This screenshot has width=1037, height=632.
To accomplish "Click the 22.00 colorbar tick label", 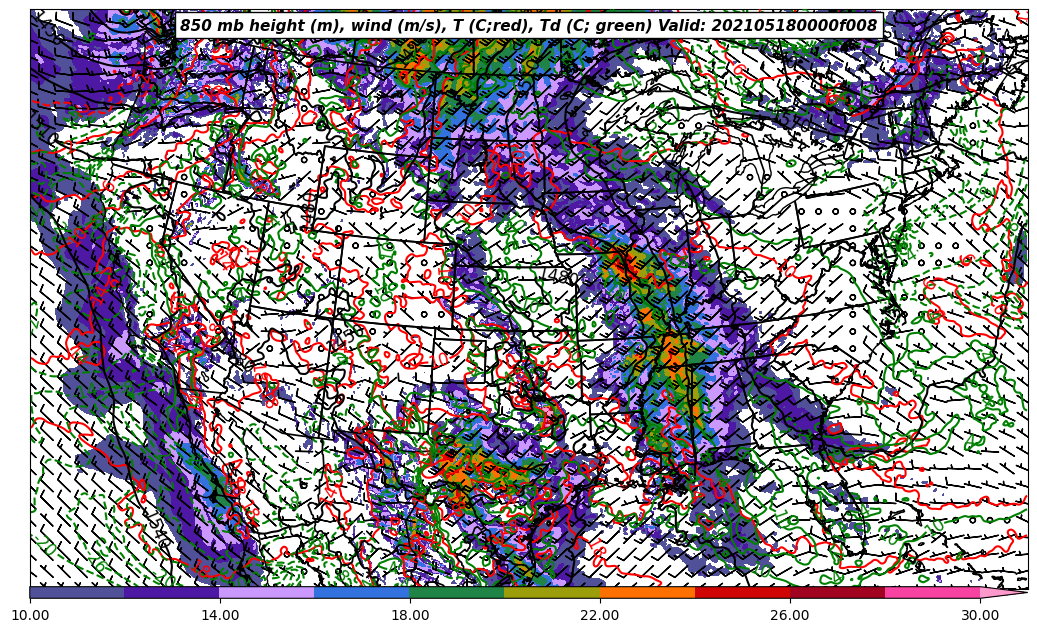I will (600, 615).
